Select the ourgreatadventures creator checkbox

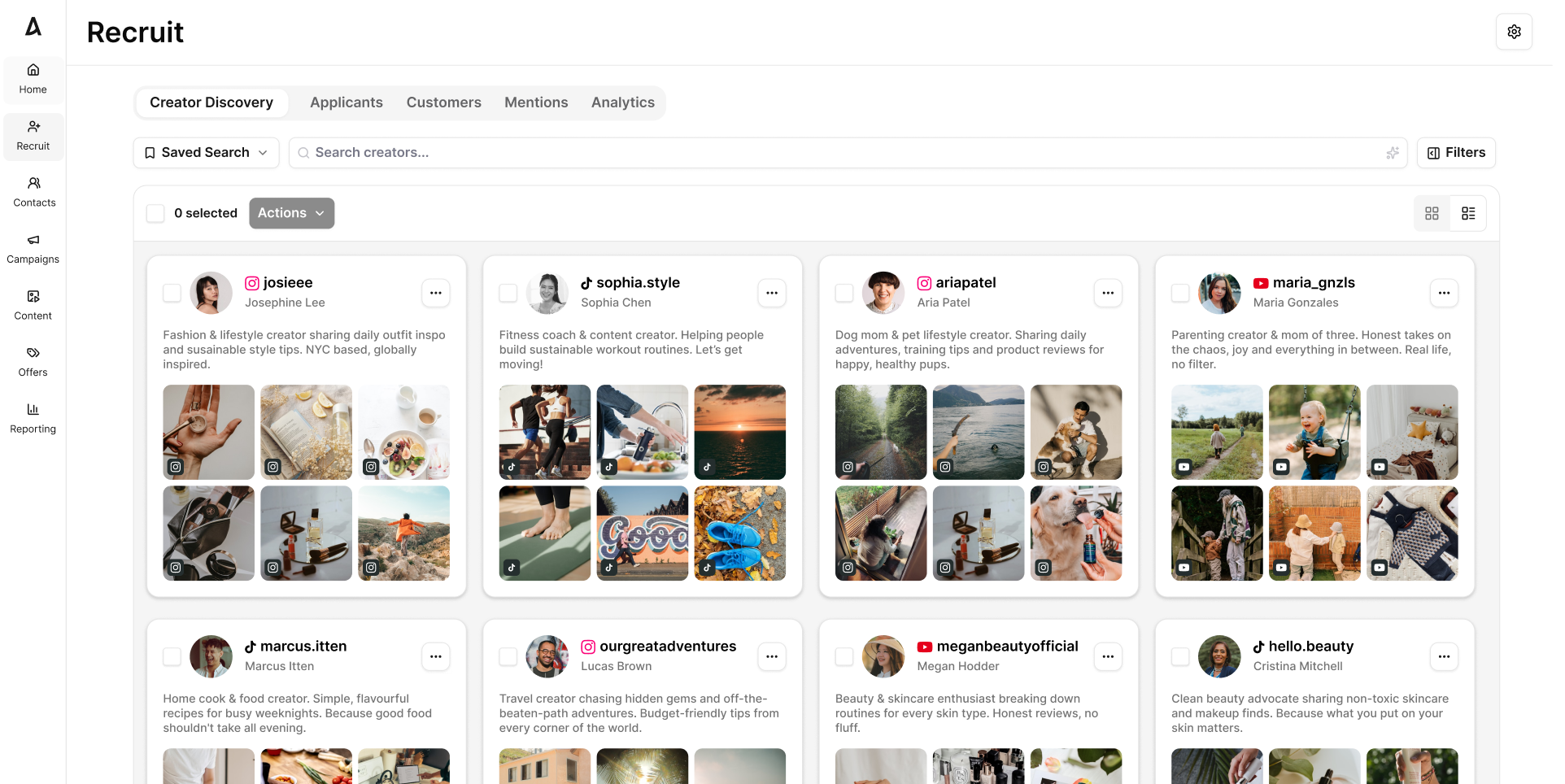click(508, 656)
